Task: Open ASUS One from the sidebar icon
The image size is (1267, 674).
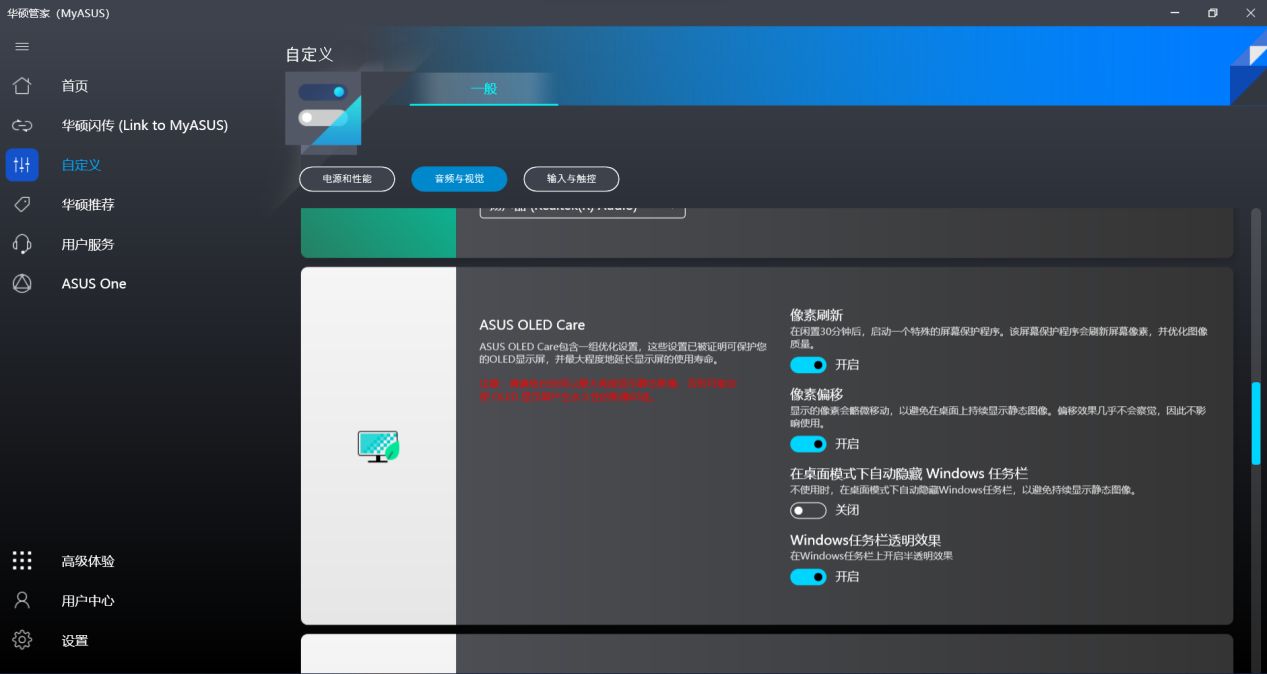Action: tap(21, 283)
